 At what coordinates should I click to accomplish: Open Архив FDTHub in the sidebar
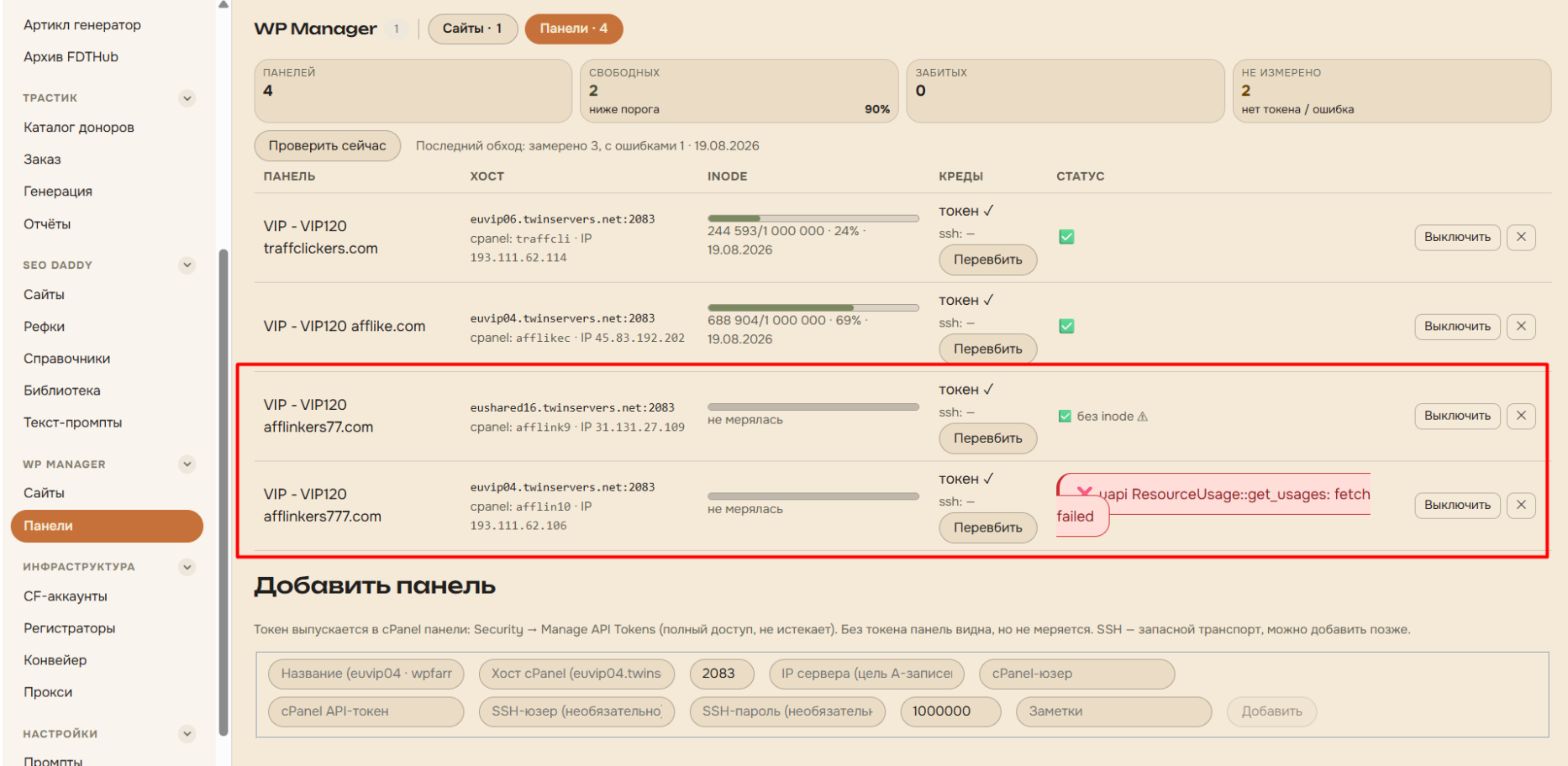tap(71, 57)
